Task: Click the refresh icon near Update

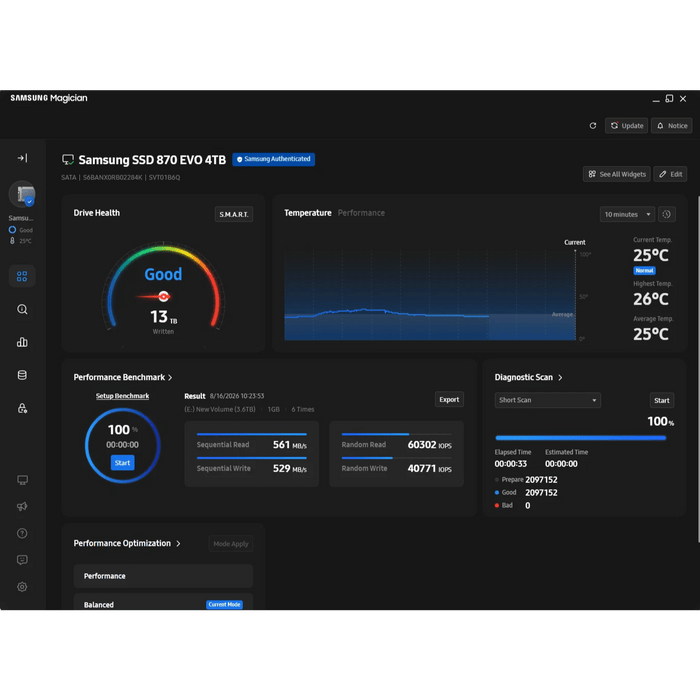Action: (x=593, y=126)
